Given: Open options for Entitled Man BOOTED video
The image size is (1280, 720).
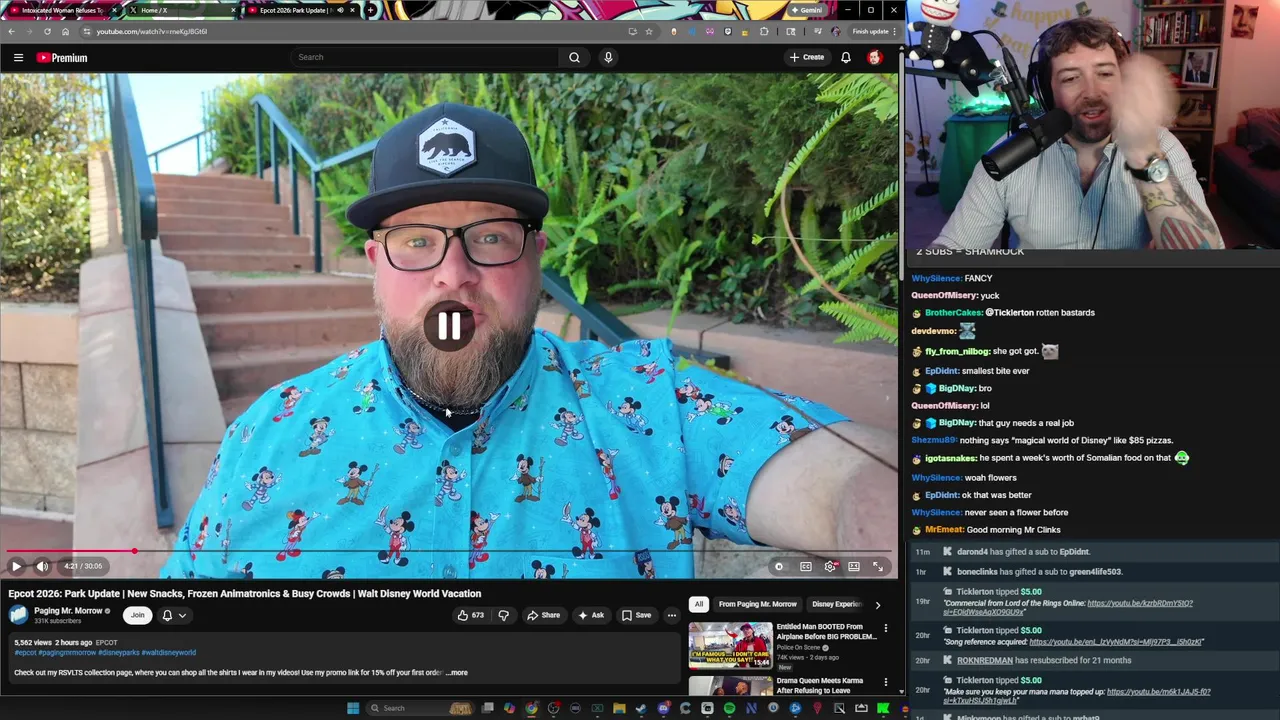Looking at the screenshot, I should pos(885,628).
